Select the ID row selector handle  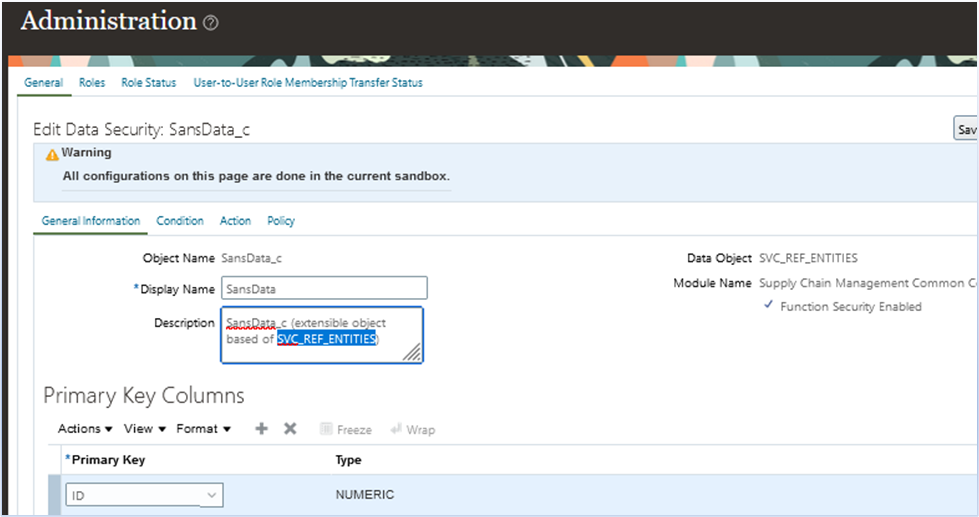54,495
